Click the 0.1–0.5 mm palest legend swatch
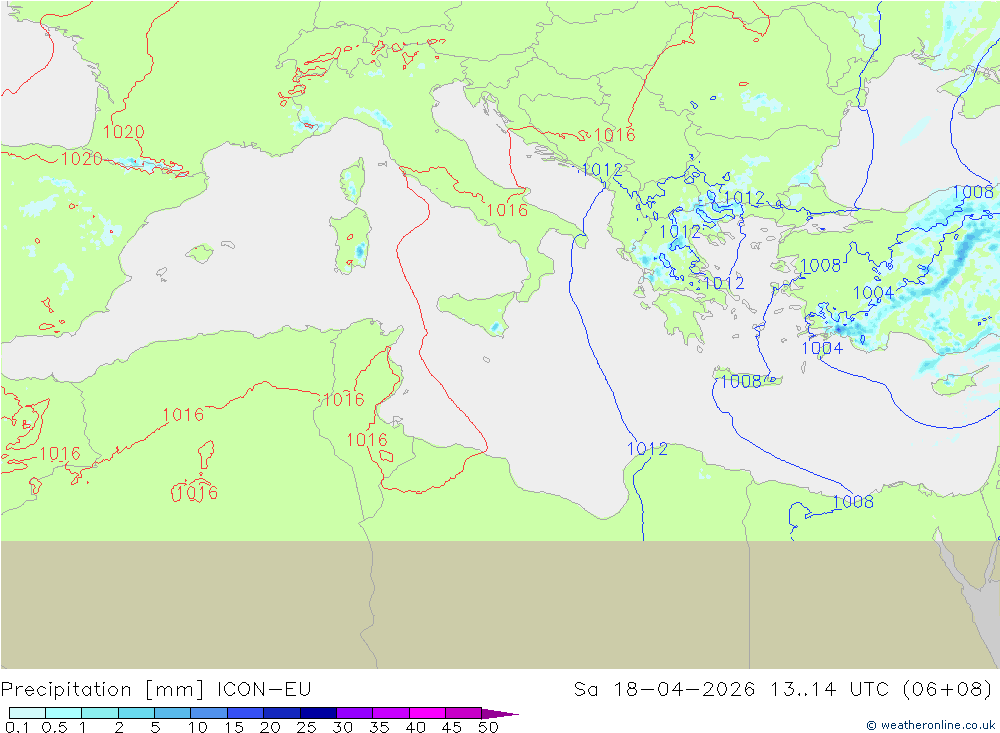The image size is (1000, 733). pyautogui.click(x=27, y=713)
